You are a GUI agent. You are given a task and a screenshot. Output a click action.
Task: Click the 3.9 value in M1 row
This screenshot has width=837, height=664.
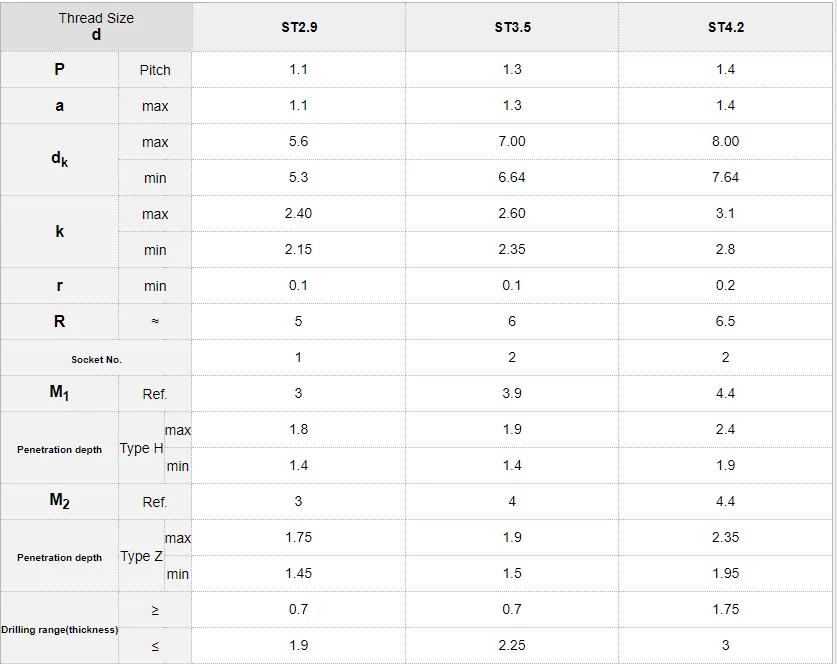pyautogui.click(x=512, y=393)
